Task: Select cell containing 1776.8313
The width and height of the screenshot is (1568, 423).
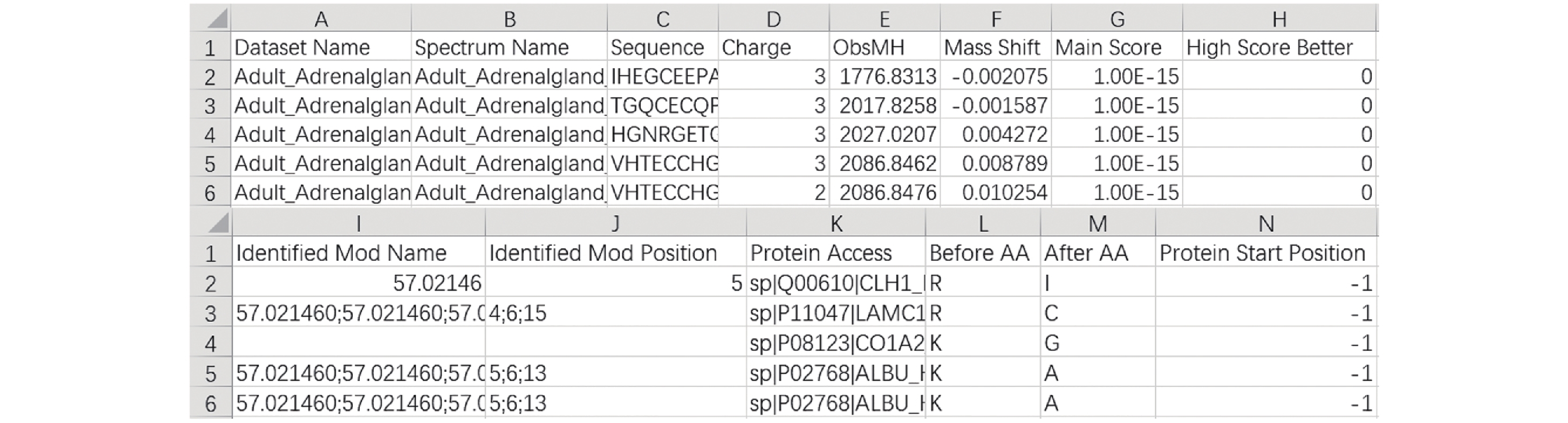Action: 884,76
